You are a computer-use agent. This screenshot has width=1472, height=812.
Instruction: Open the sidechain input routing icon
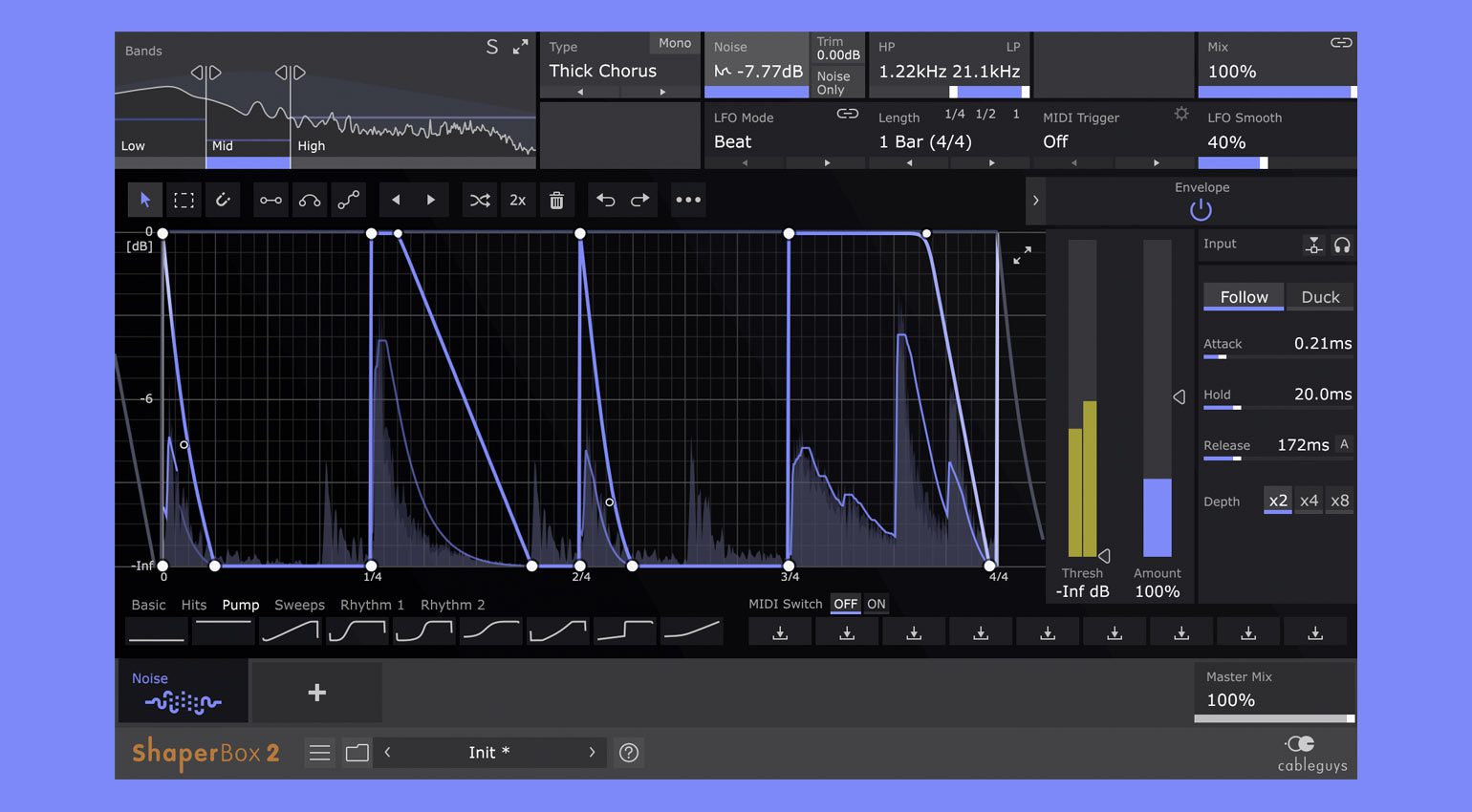(1314, 246)
